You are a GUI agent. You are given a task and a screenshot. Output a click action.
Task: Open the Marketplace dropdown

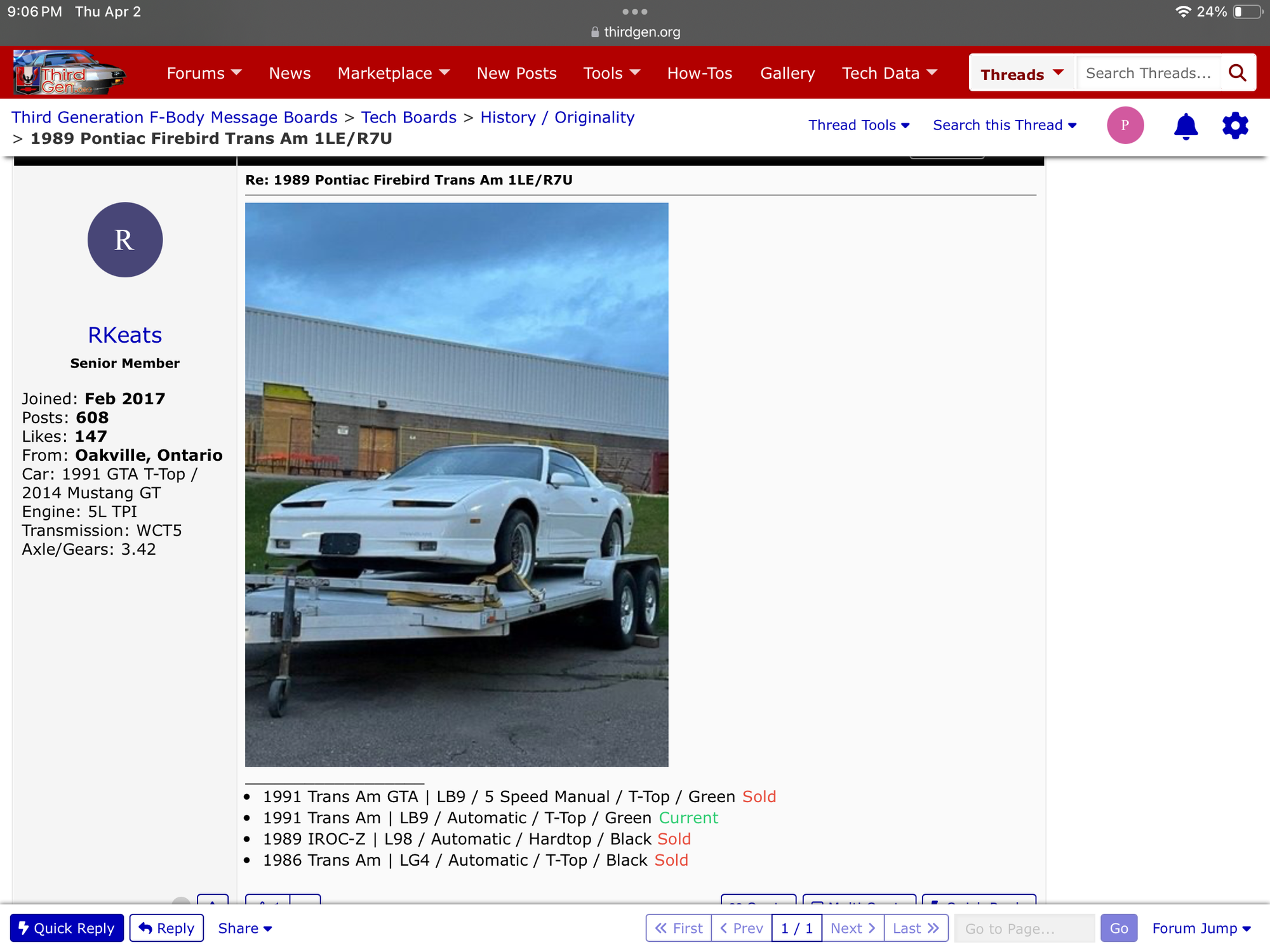pos(393,73)
